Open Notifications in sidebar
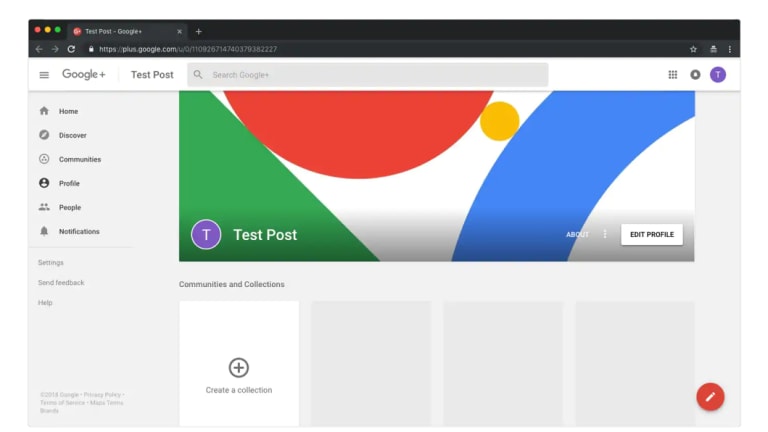 click(x=81, y=231)
